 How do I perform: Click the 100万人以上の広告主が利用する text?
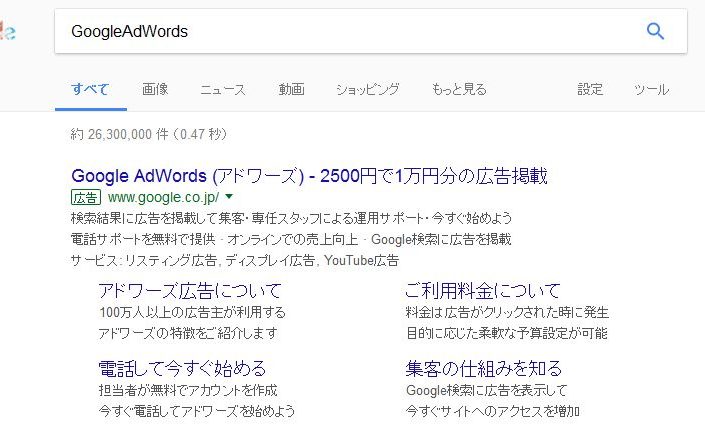[192, 312]
